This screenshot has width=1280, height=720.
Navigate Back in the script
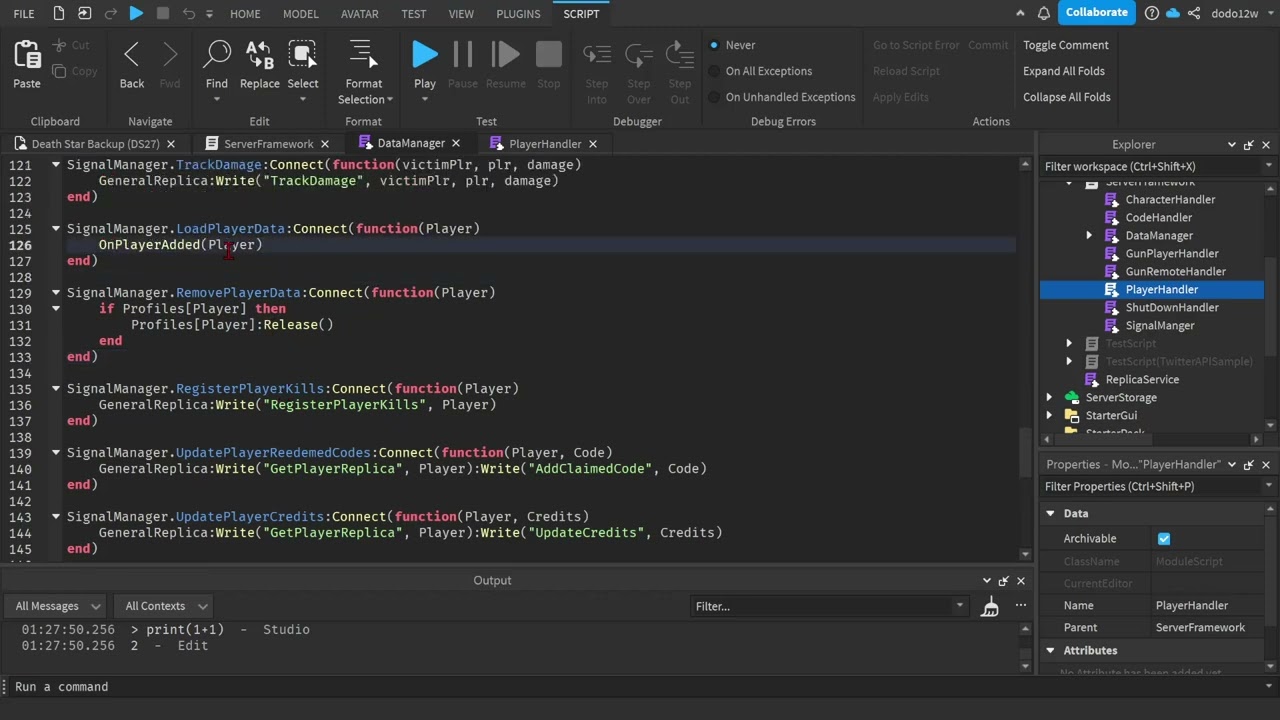tap(132, 56)
